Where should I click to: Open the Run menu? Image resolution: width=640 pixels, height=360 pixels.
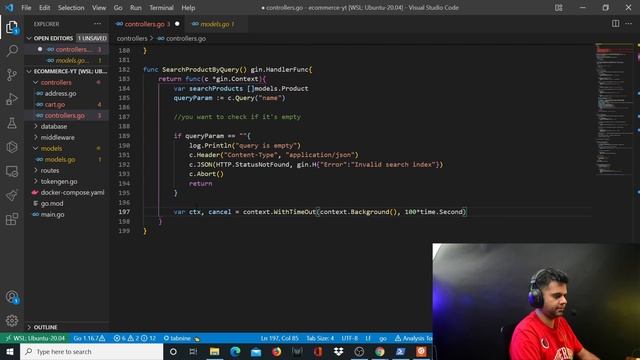coord(136,8)
